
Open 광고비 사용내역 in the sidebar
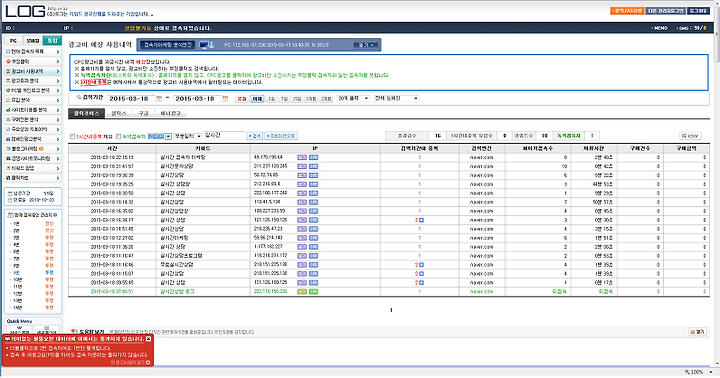pyautogui.click(x=32, y=72)
